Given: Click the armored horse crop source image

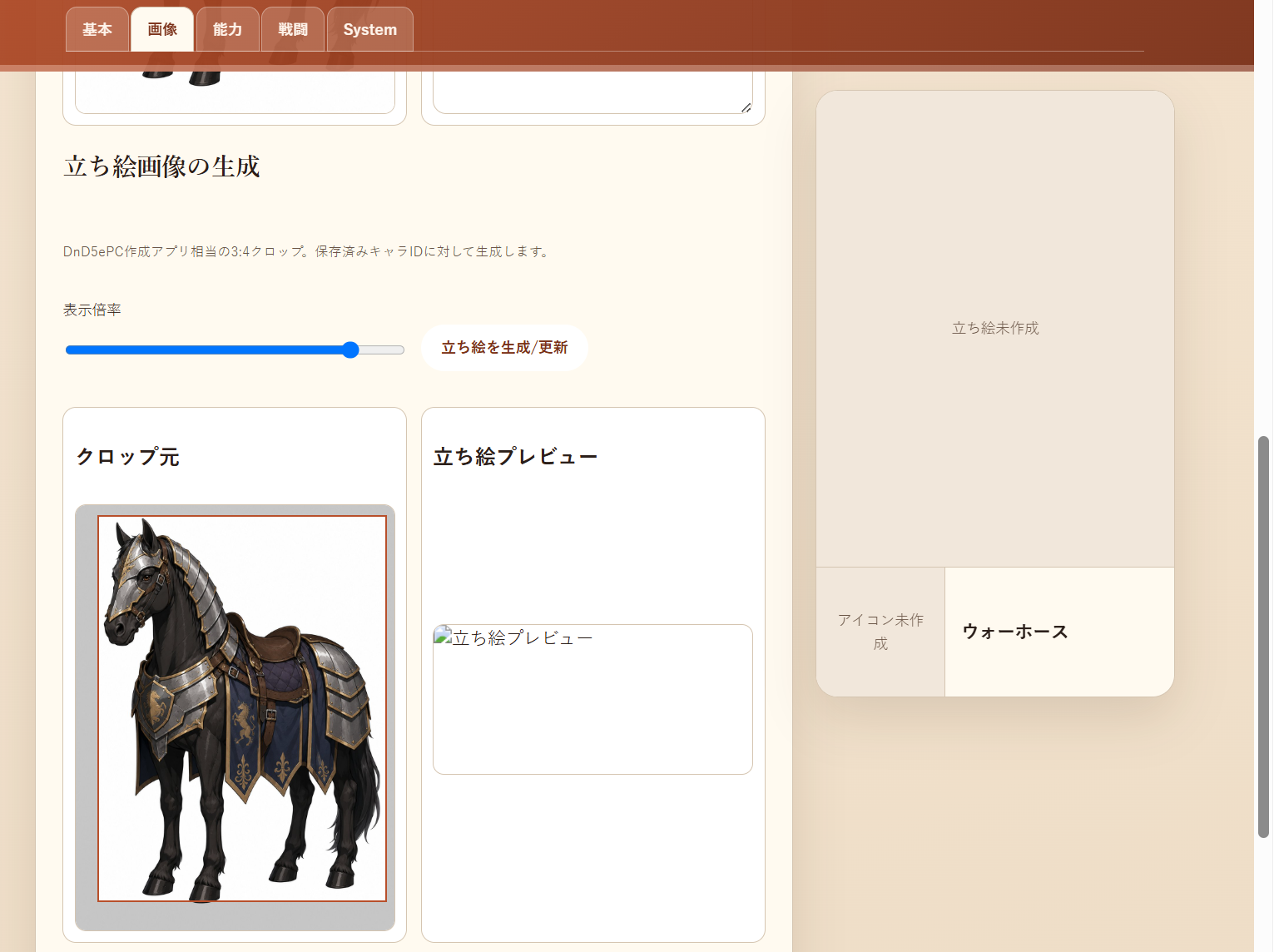Looking at the screenshot, I should point(242,708).
